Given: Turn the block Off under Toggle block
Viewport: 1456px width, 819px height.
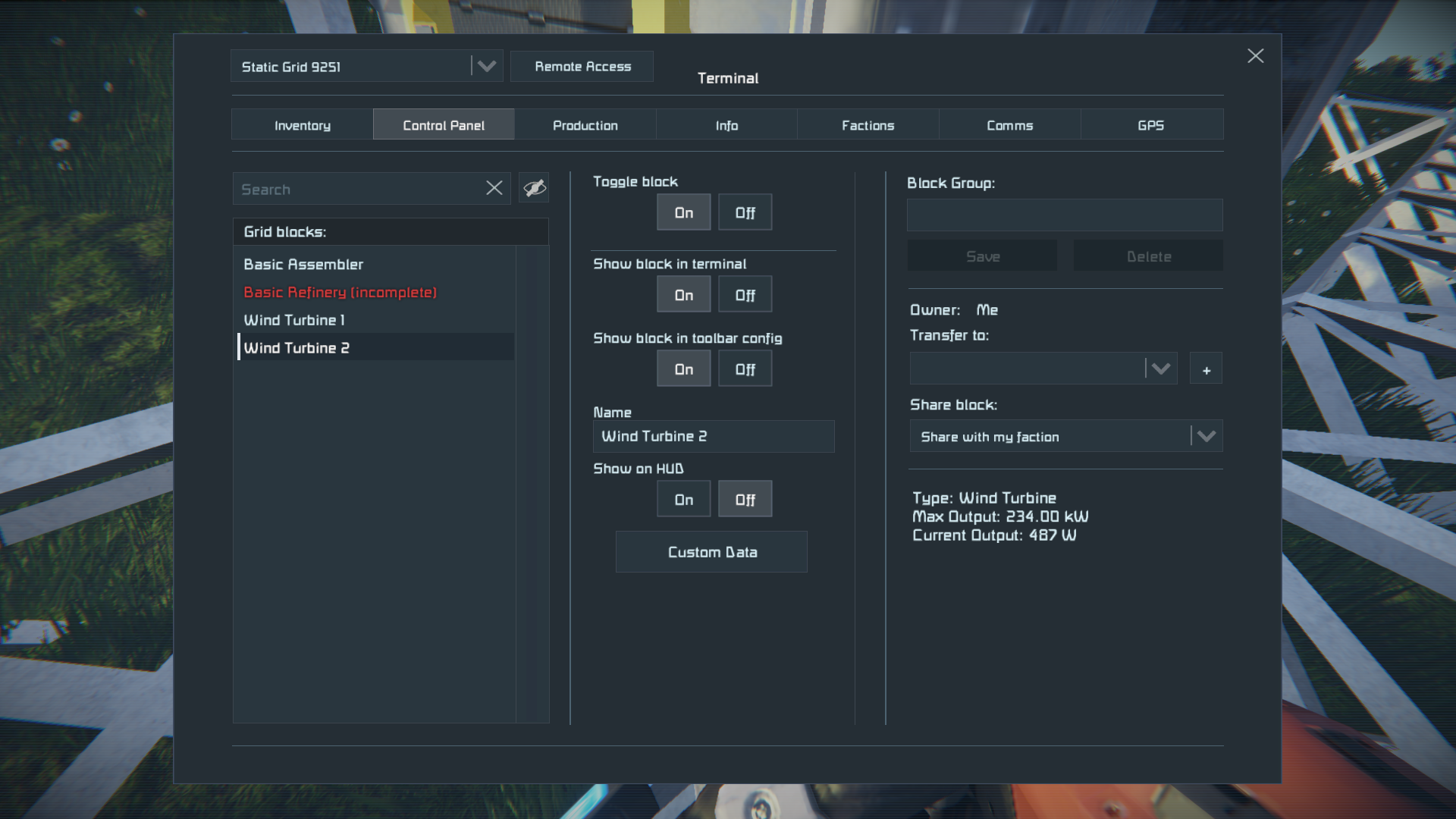Looking at the screenshot, I should (745, 212).
